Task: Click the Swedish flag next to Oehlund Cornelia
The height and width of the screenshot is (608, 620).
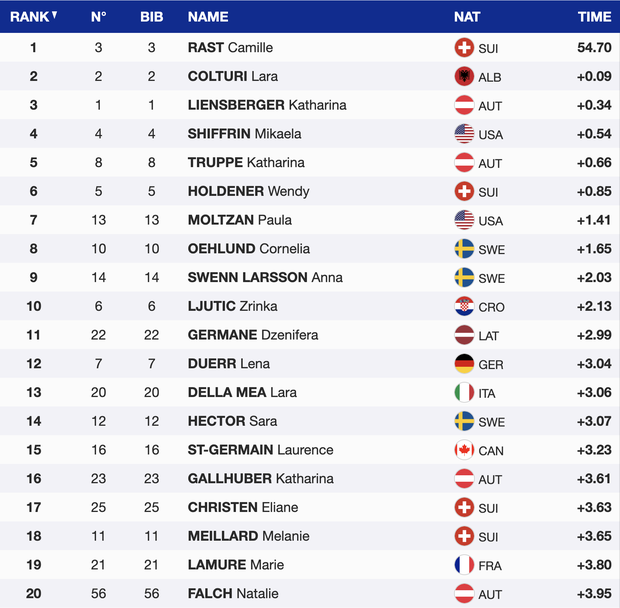Action: coord(464,249)
